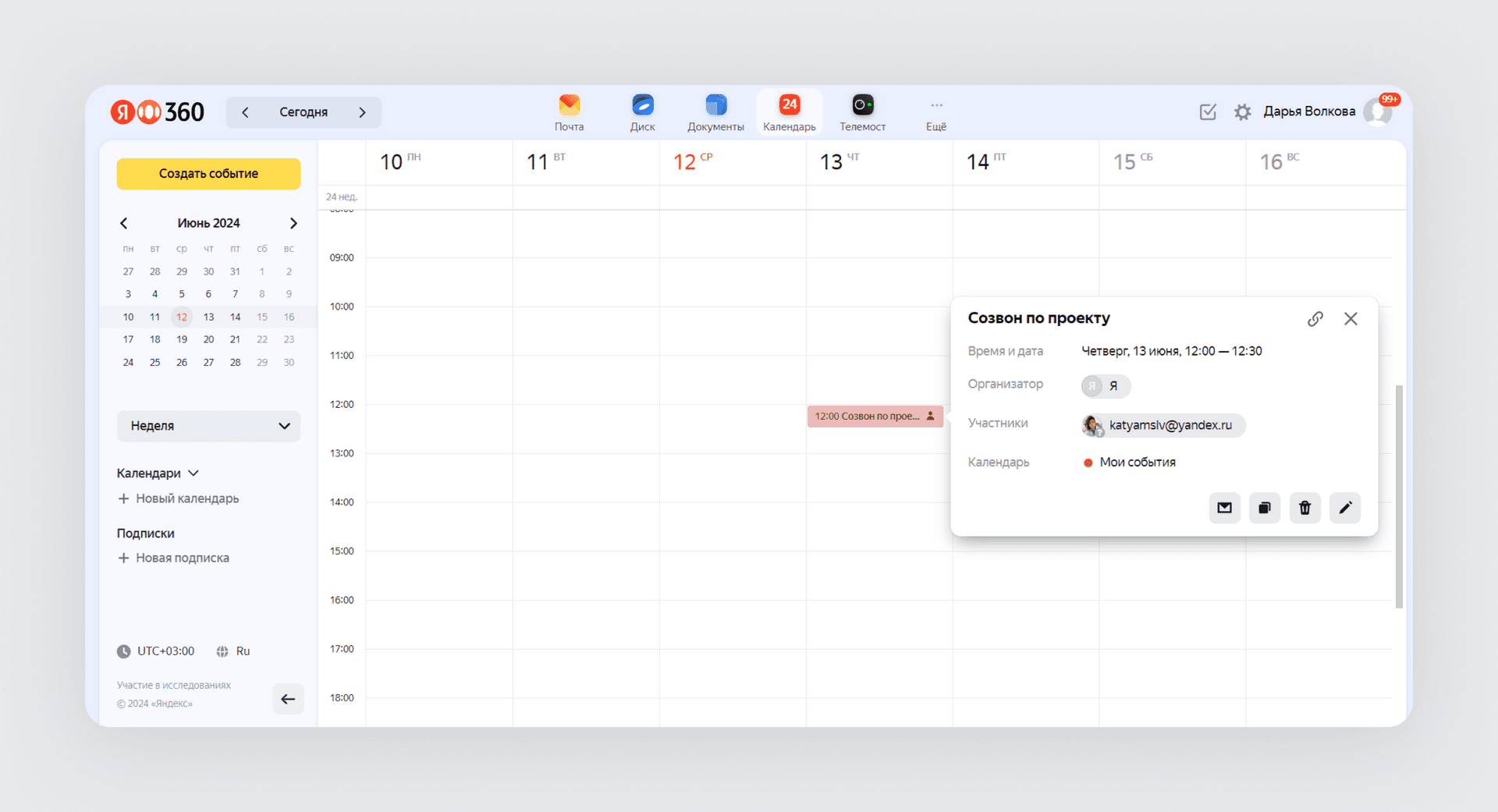The width and height of the screenshot is (1498, 812).
Task: Open Участие в исследованиях link
Action: [174, 686]
